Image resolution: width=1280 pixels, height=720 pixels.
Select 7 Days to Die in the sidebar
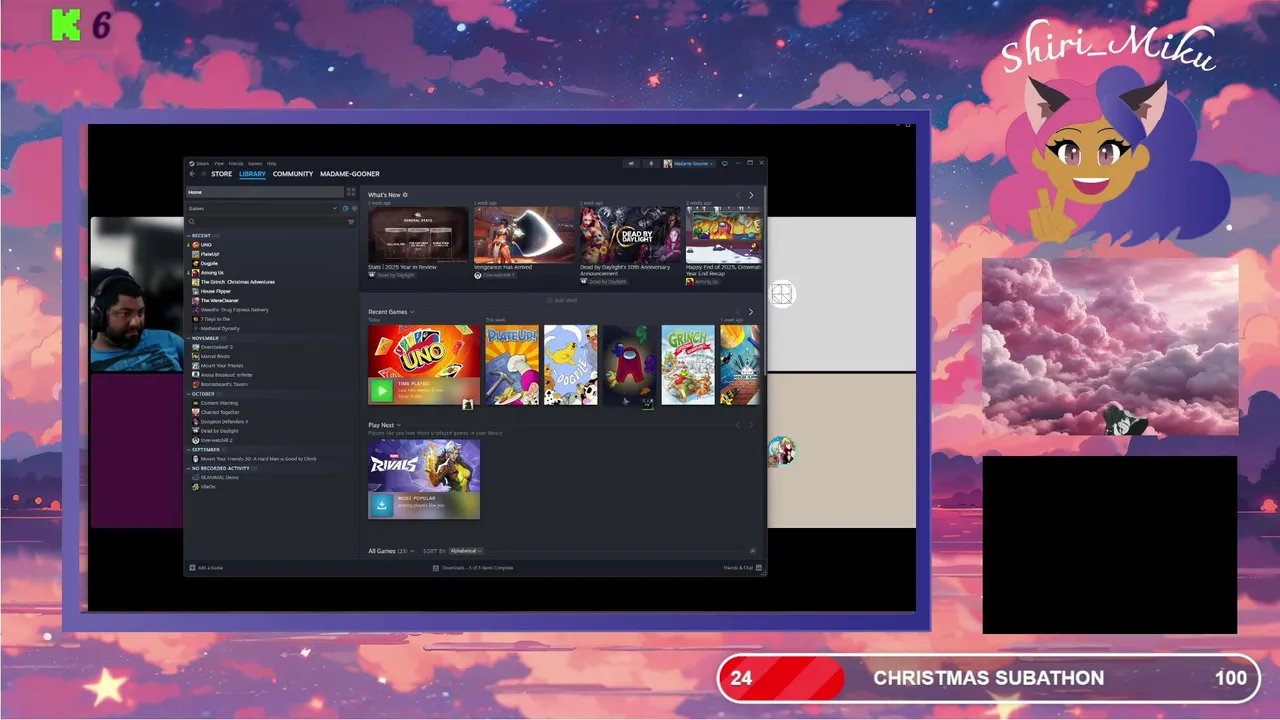click(x=215, y=319)
